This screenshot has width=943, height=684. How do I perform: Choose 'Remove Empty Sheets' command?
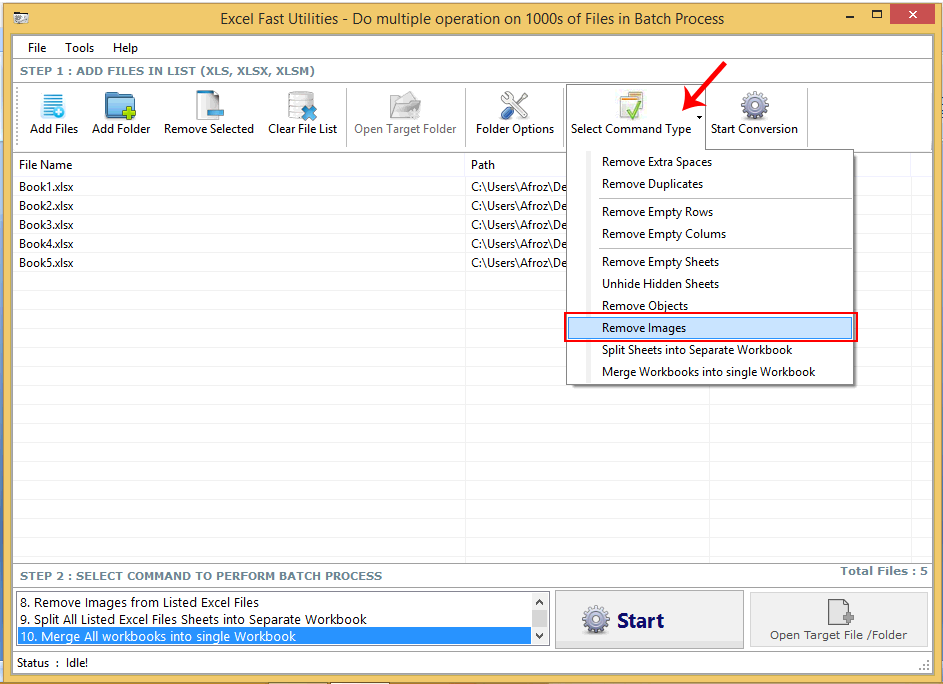point(660,261)
